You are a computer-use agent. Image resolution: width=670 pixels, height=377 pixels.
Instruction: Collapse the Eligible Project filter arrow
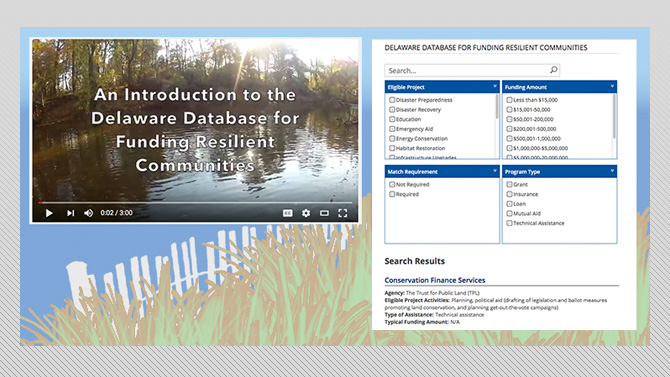coord(495,86)
